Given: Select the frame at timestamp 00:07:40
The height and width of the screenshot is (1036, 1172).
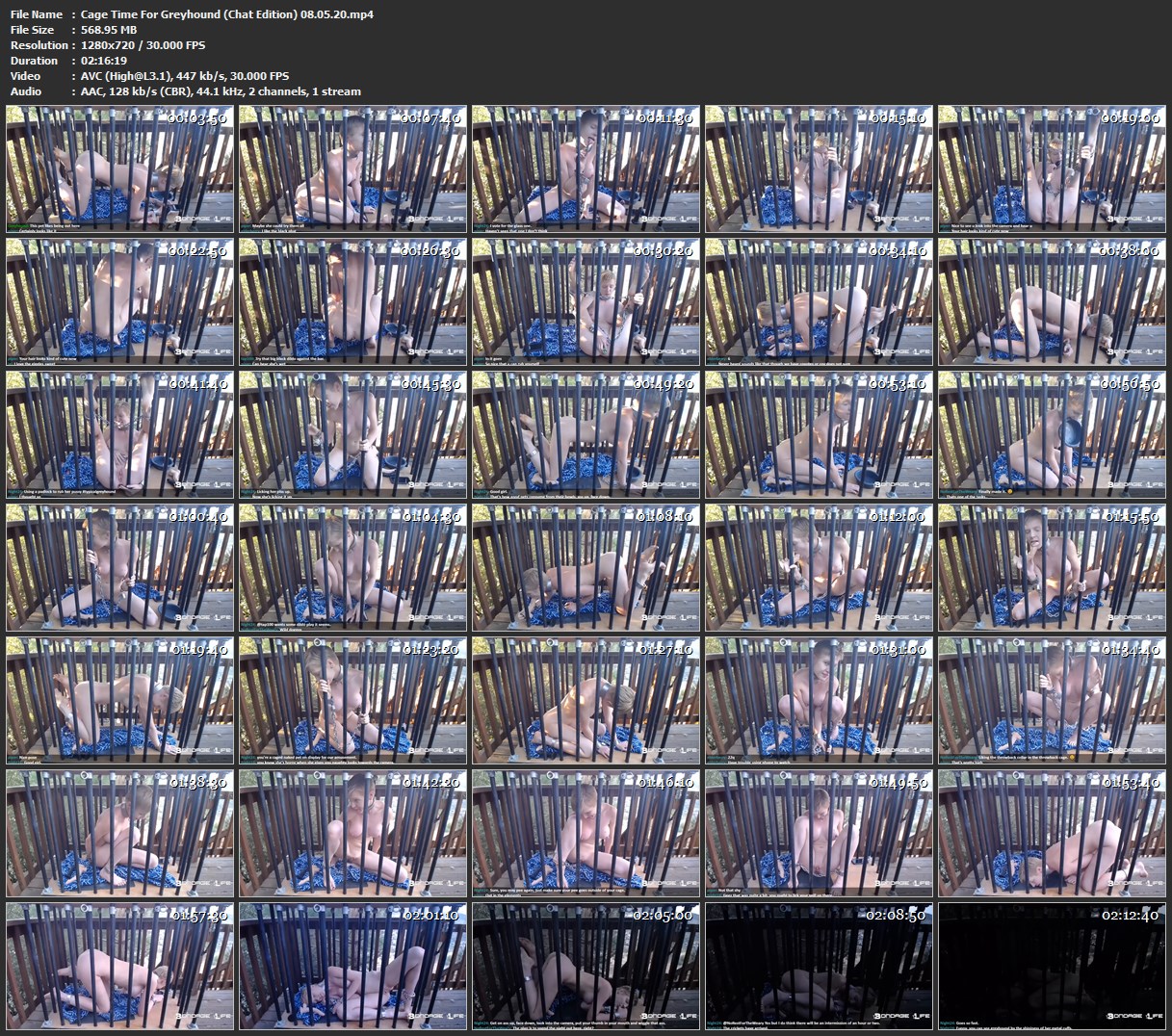Looking at the screenshot, I should click(x=352, y=168).
